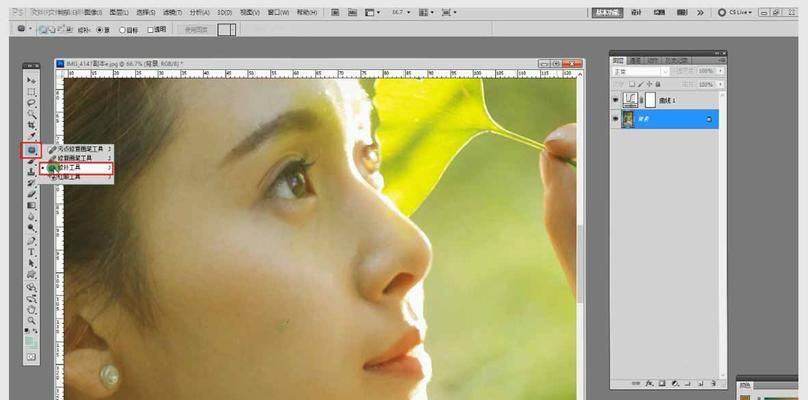Select the Hand tool
Viewport: 808px width, 400px height.
point(32,310)
